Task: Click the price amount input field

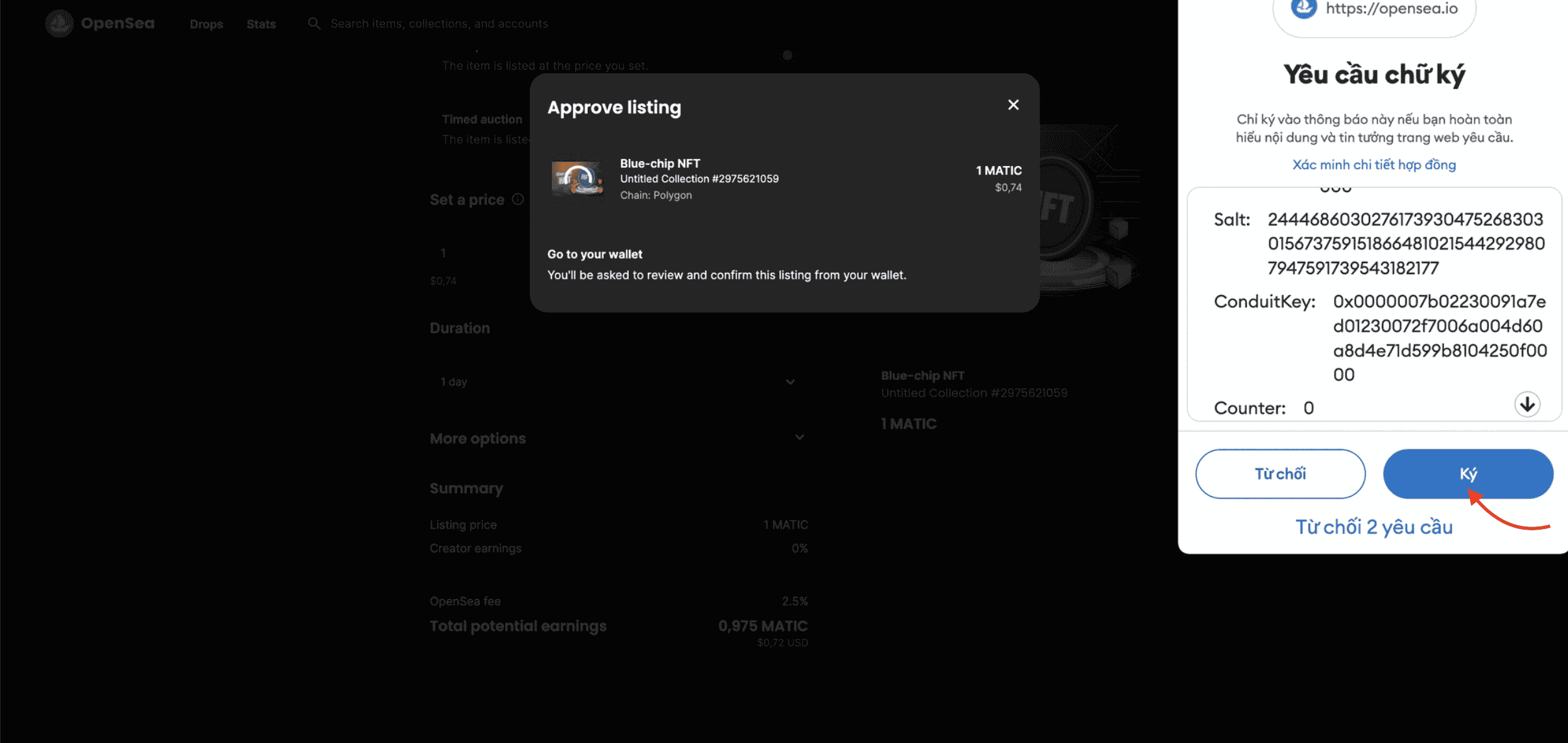Action: [480, 253]
